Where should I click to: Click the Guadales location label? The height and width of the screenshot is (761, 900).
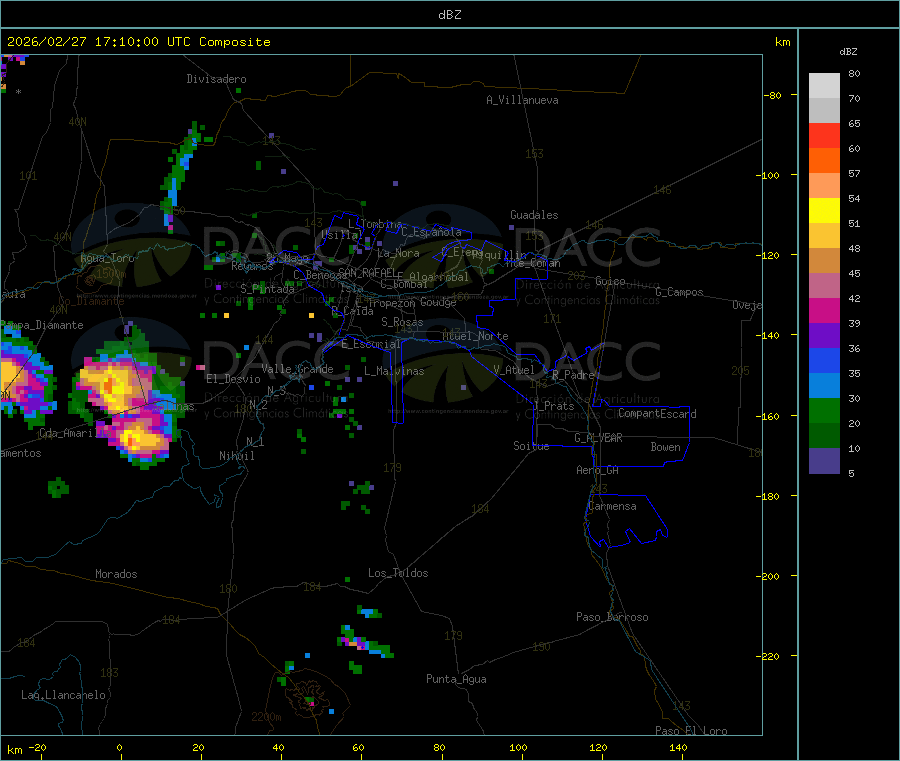(534, 215)
